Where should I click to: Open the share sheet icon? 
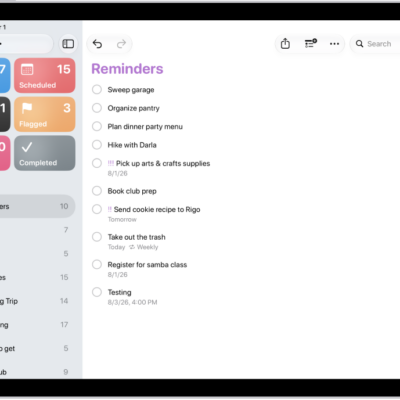[x=285, y=44]
